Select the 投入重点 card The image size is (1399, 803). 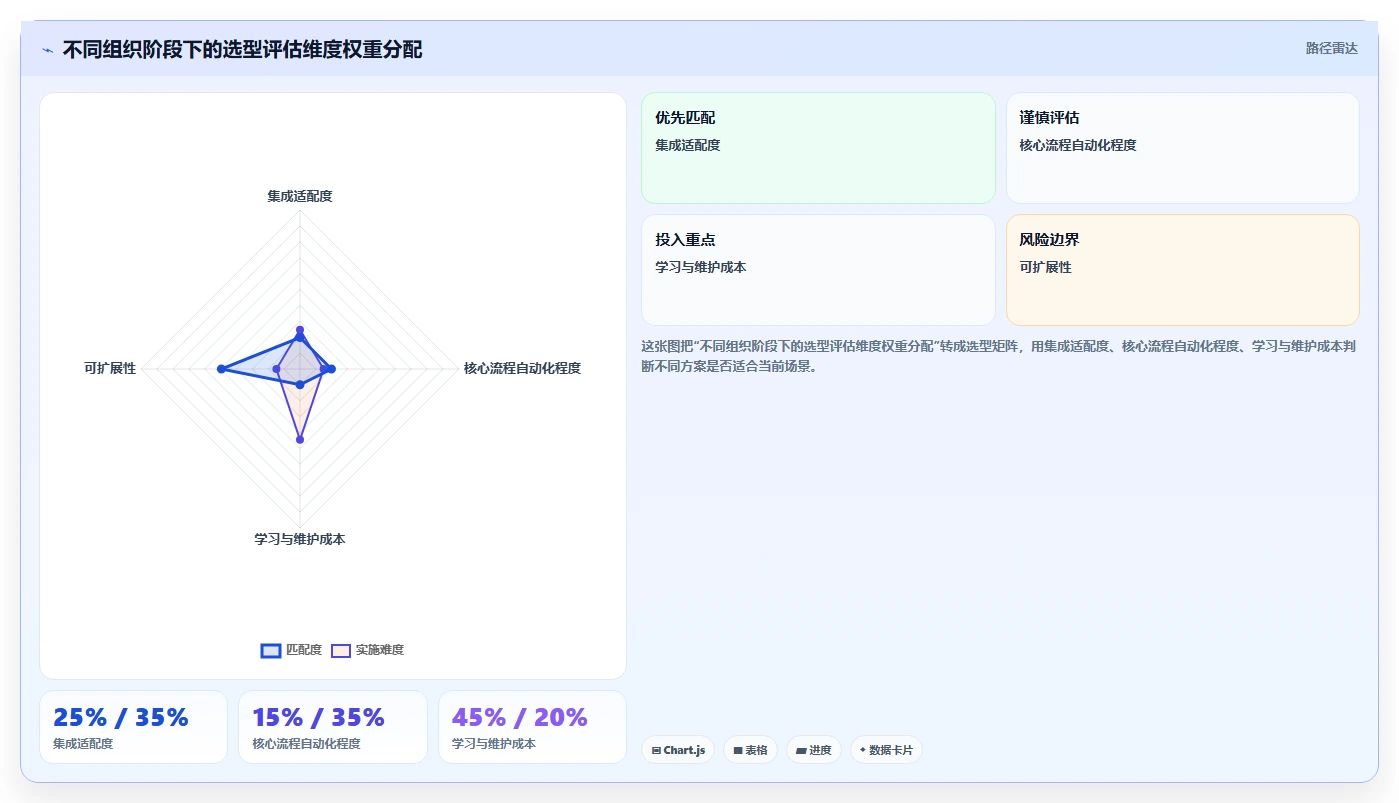[818, 270]
